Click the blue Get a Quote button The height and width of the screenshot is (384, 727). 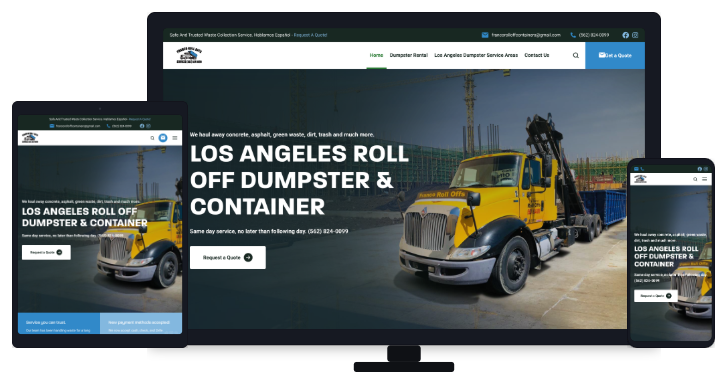click(615, 55)
